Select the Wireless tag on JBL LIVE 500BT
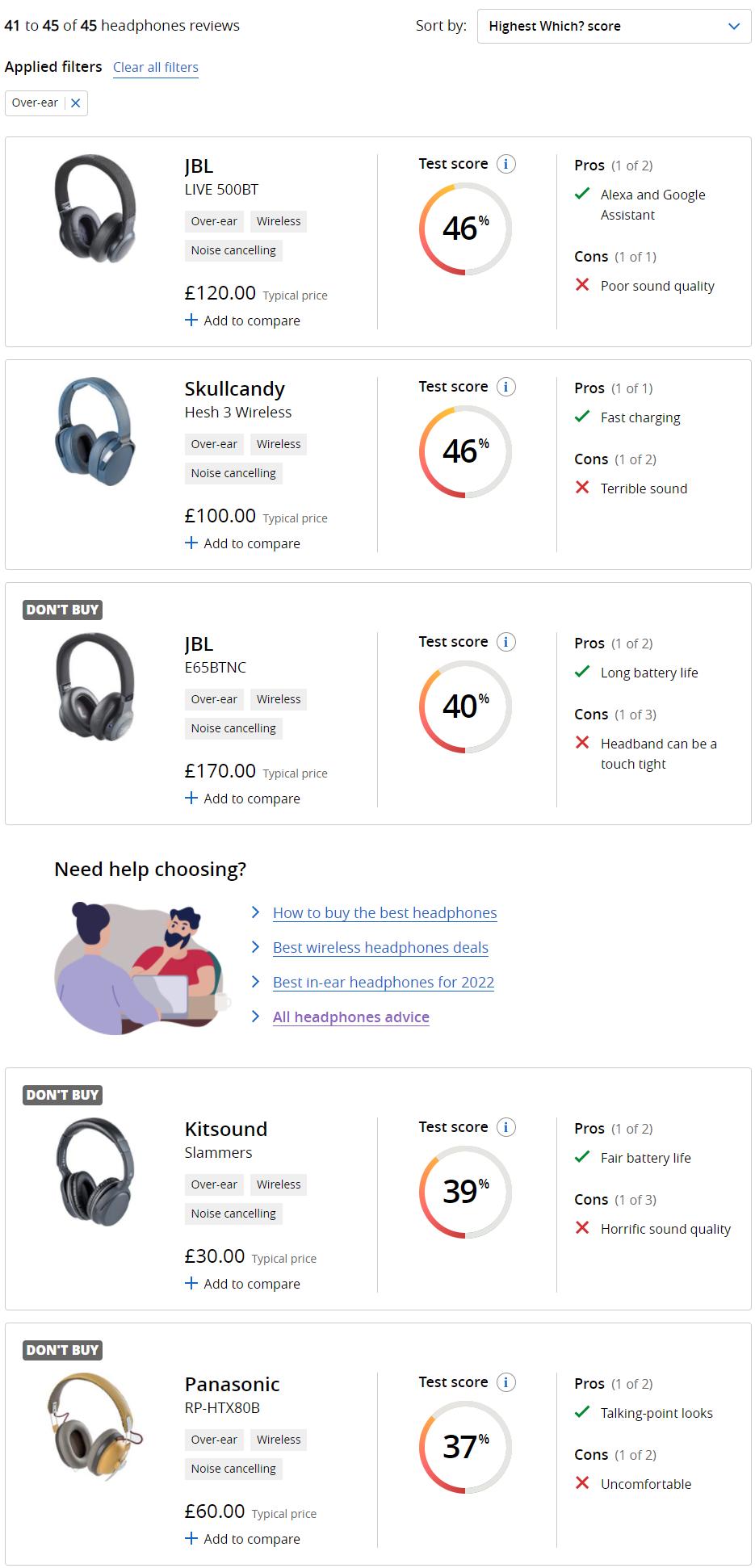This screenshot has width=755, height=1568. pyautogui.click(x=278, y=220)
